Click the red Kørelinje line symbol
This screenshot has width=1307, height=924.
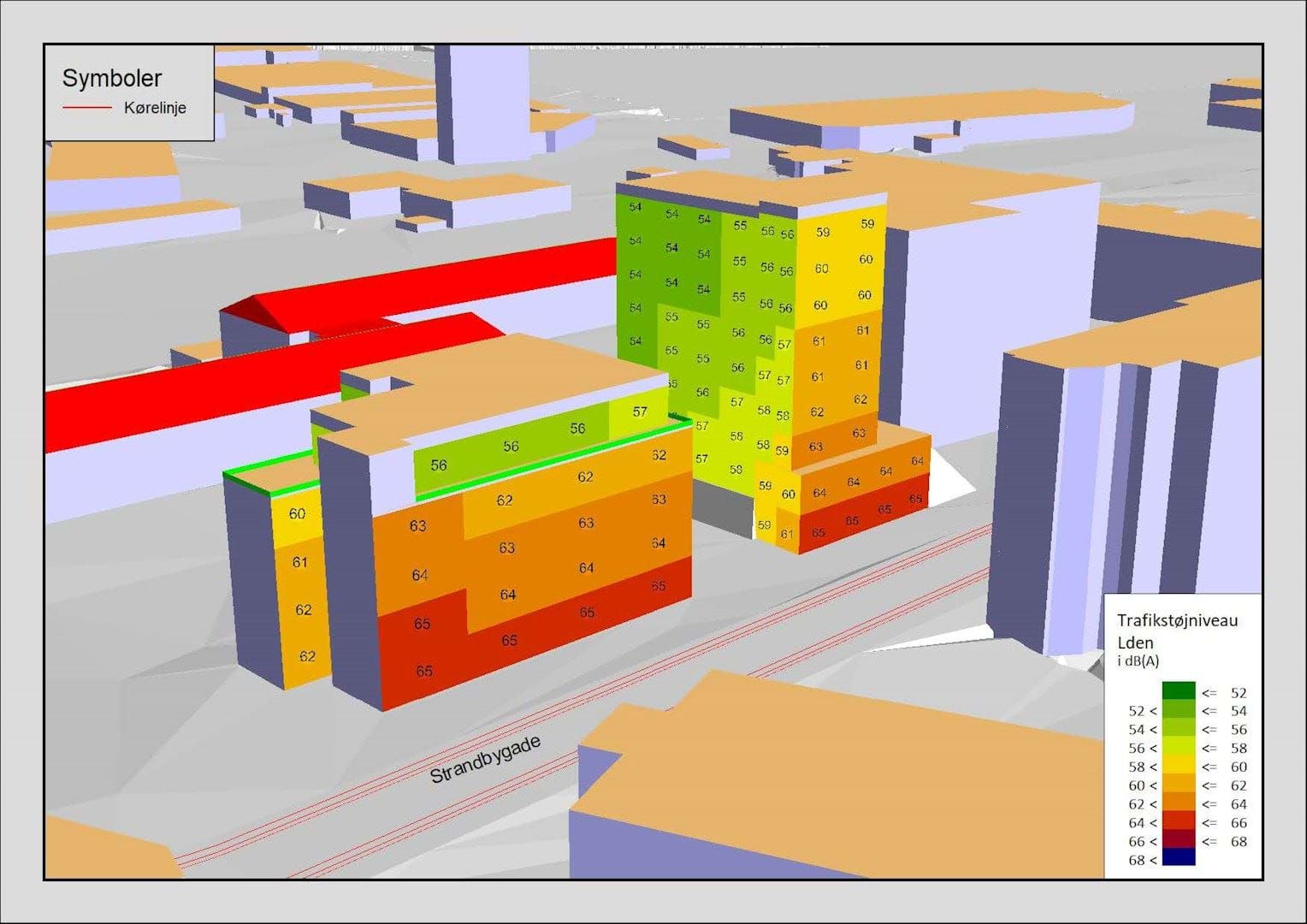[x=86, y=108]
